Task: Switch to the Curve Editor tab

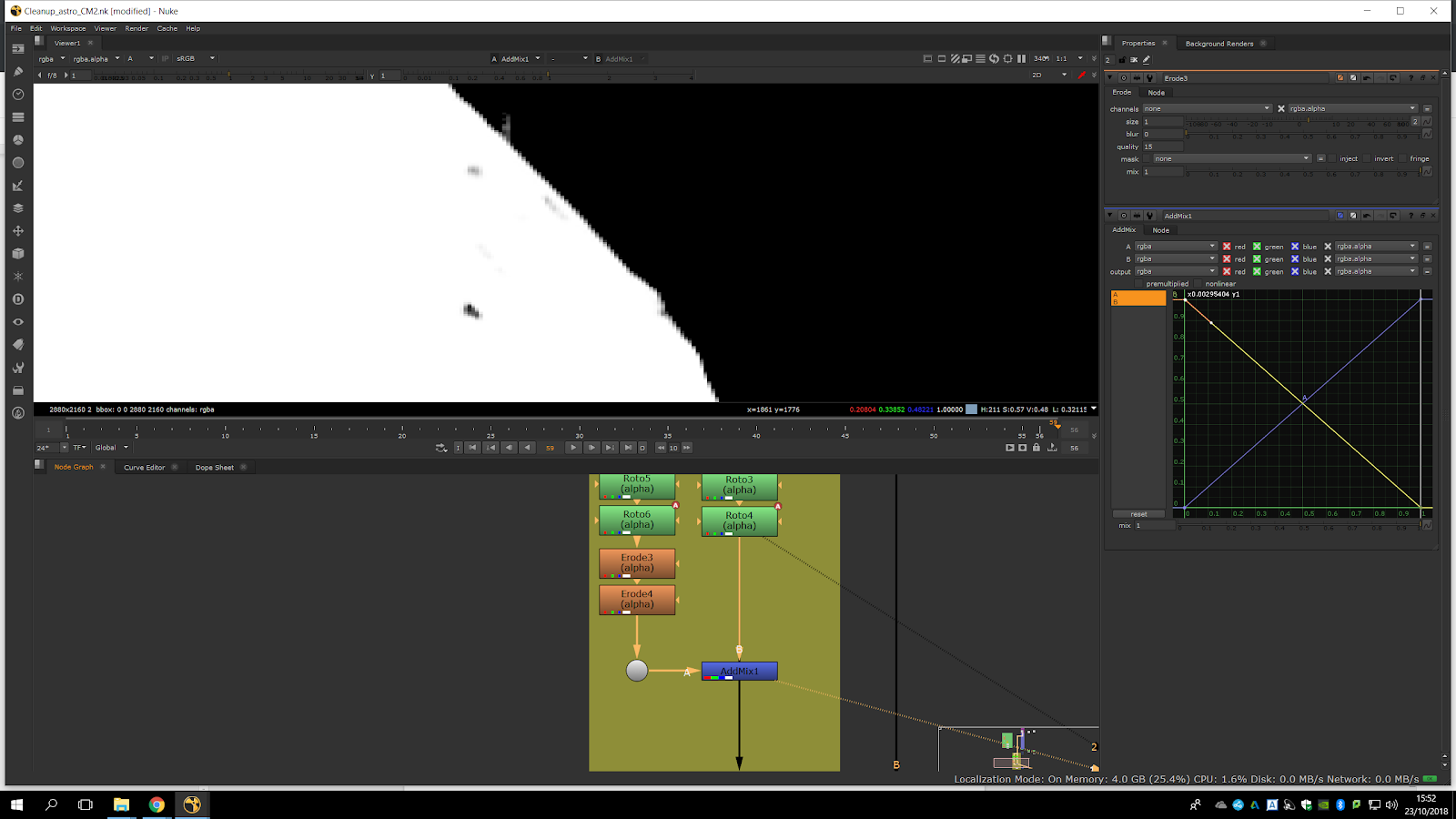Action: coord(144,468)
